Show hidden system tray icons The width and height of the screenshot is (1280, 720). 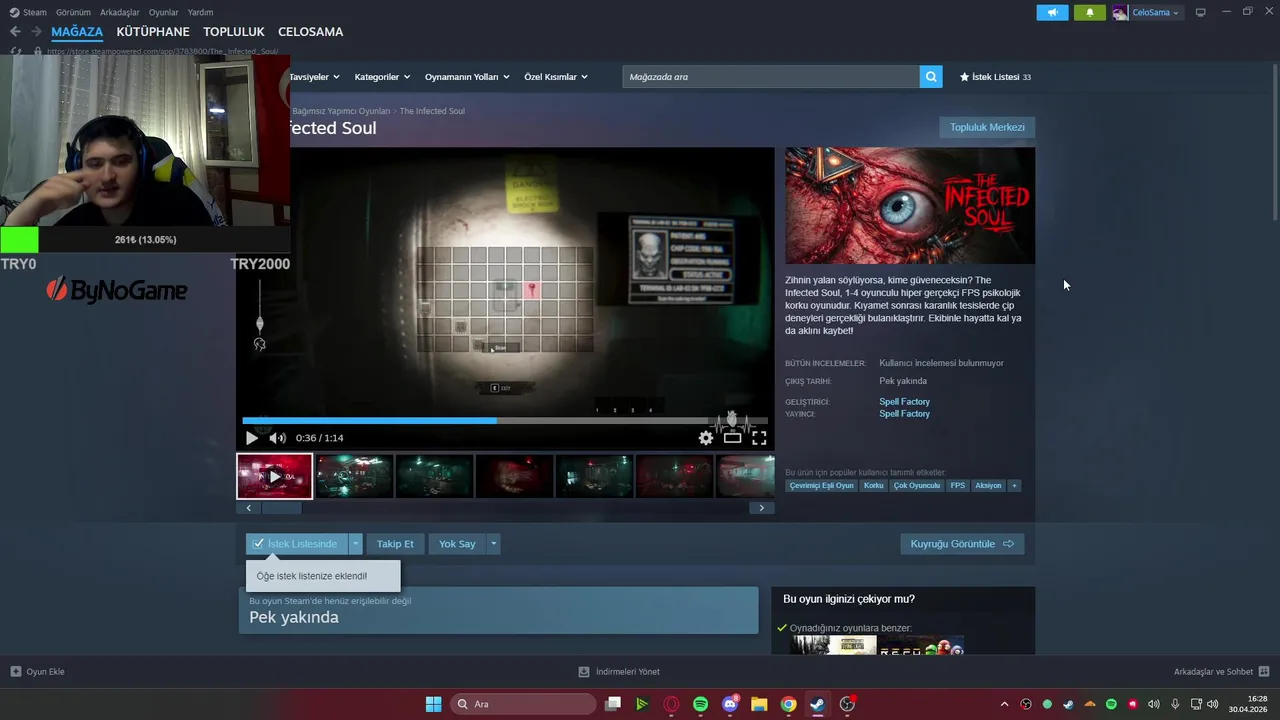(1005, 704)
